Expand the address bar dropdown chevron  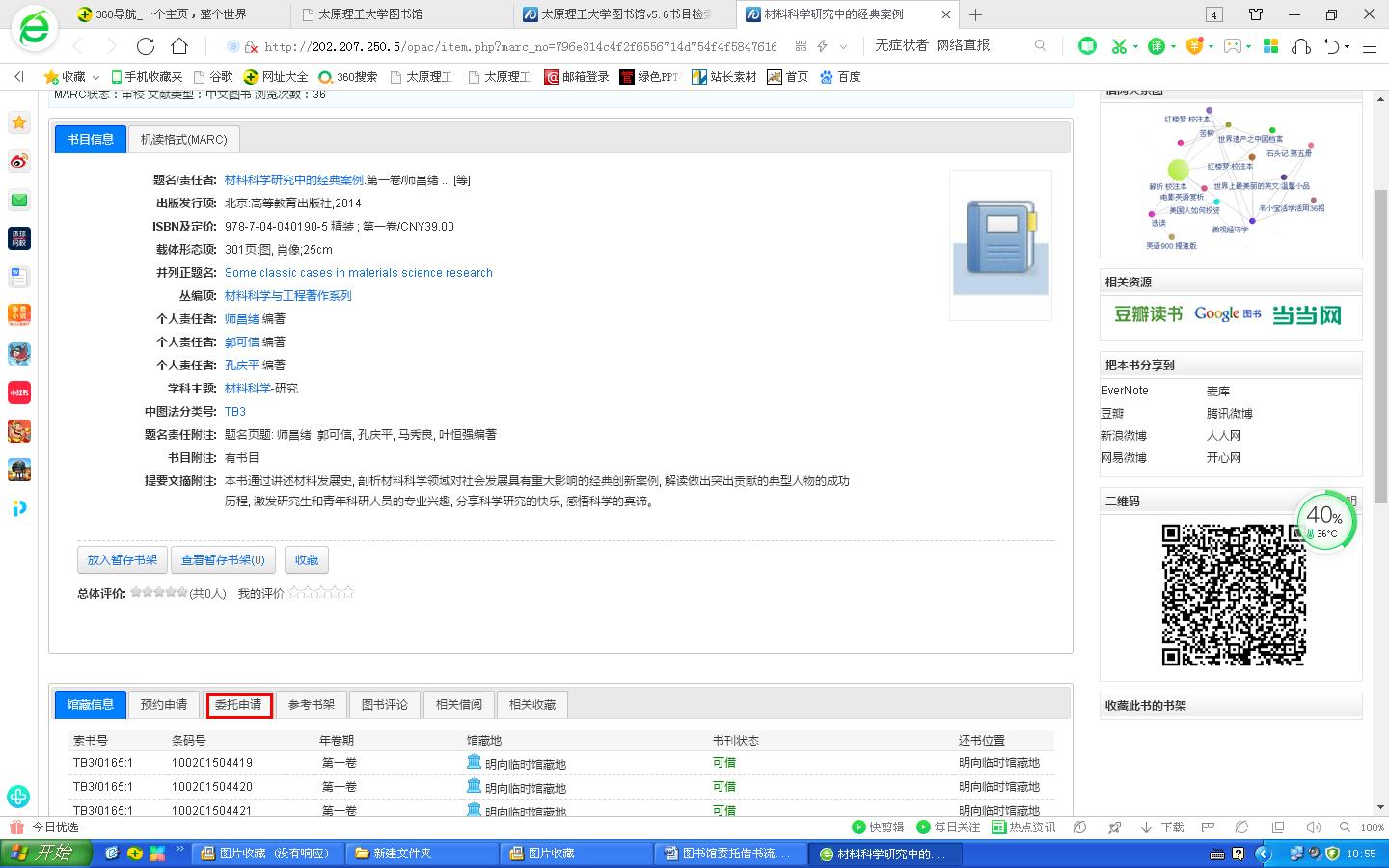(x=843, y=46)
